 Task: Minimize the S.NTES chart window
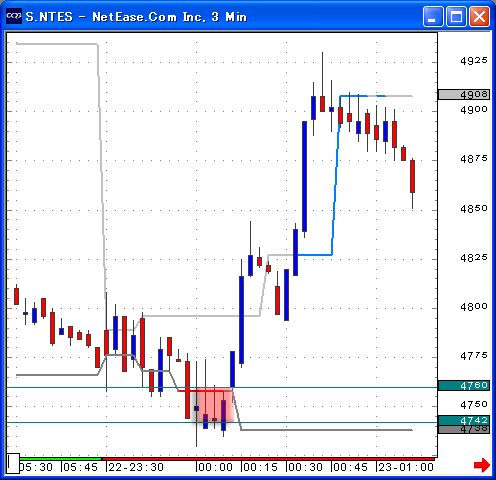tap(433, 16)
